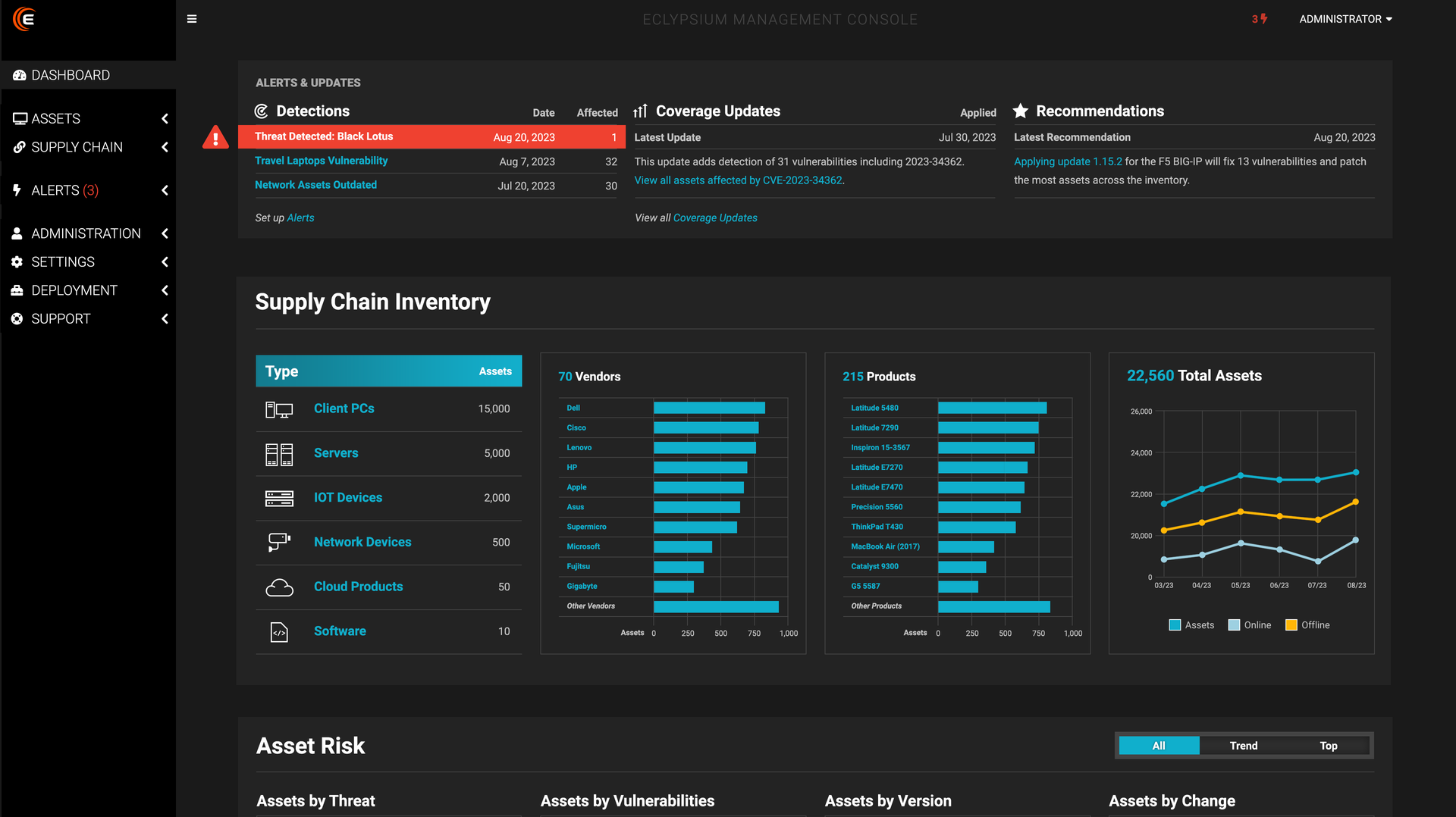The width and height of the screenshot is (1456, 817).
Task: Click the Eclypsium logo icon
Action: [x=24, y=19]
